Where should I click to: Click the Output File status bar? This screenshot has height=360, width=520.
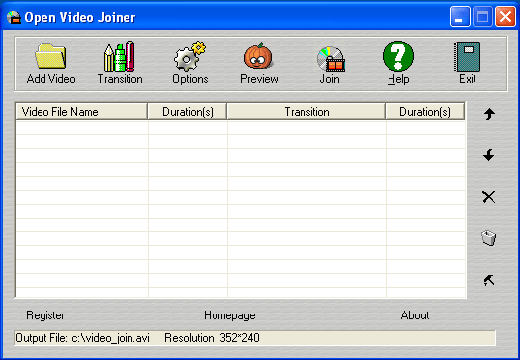(x=255, y=338)
